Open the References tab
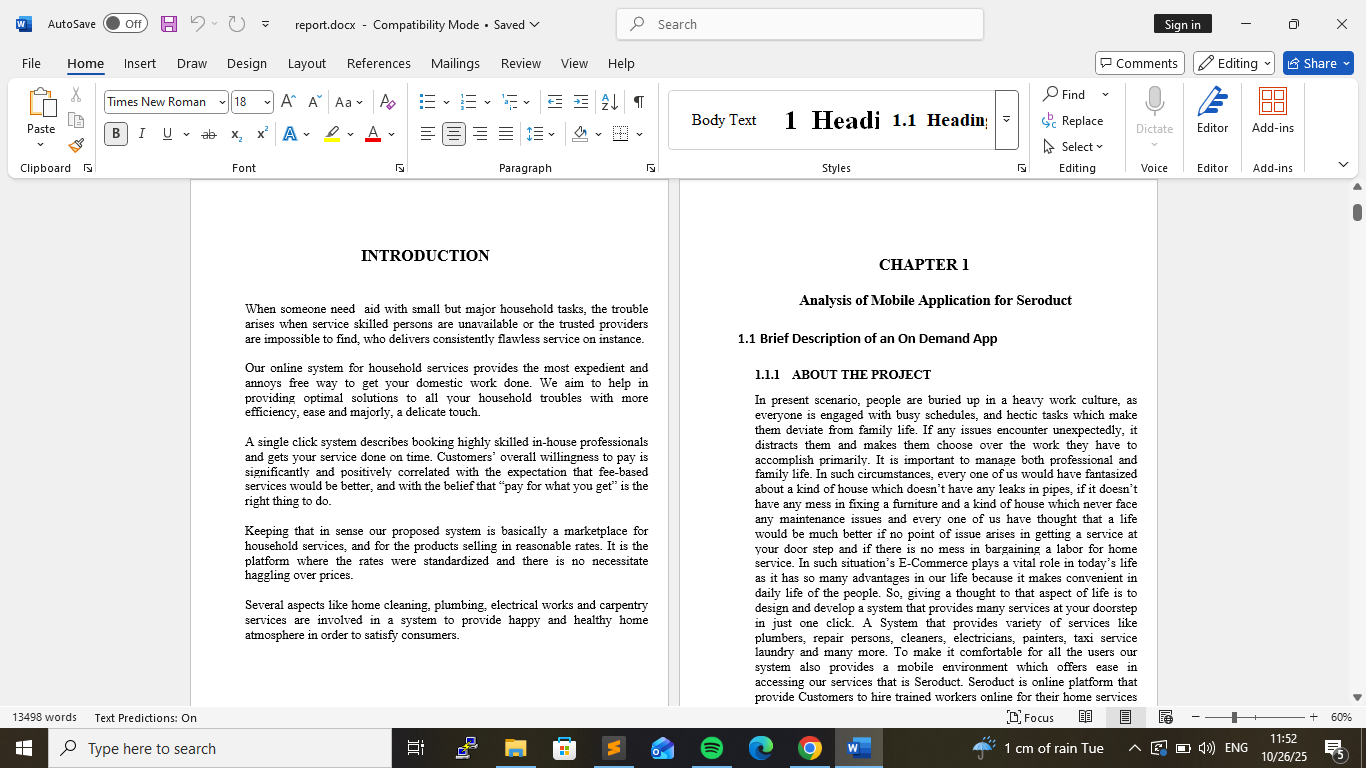The height and width of the screenshot is (768, 1366). click(378, 63)
